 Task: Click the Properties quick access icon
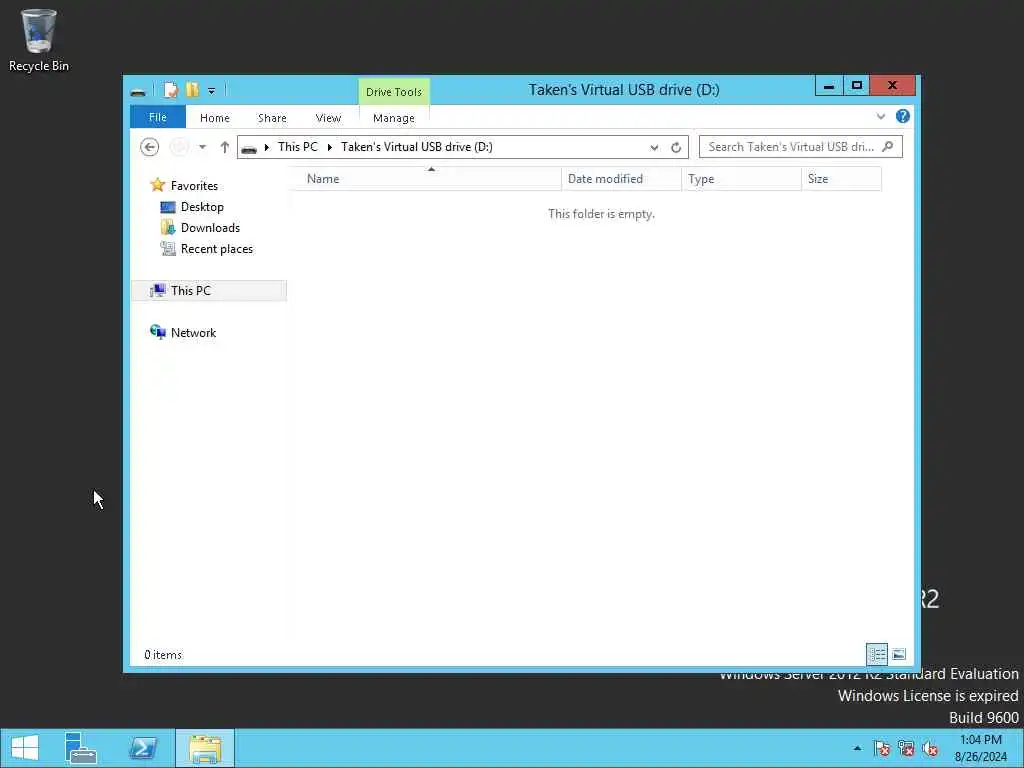(x=170, y=90)
